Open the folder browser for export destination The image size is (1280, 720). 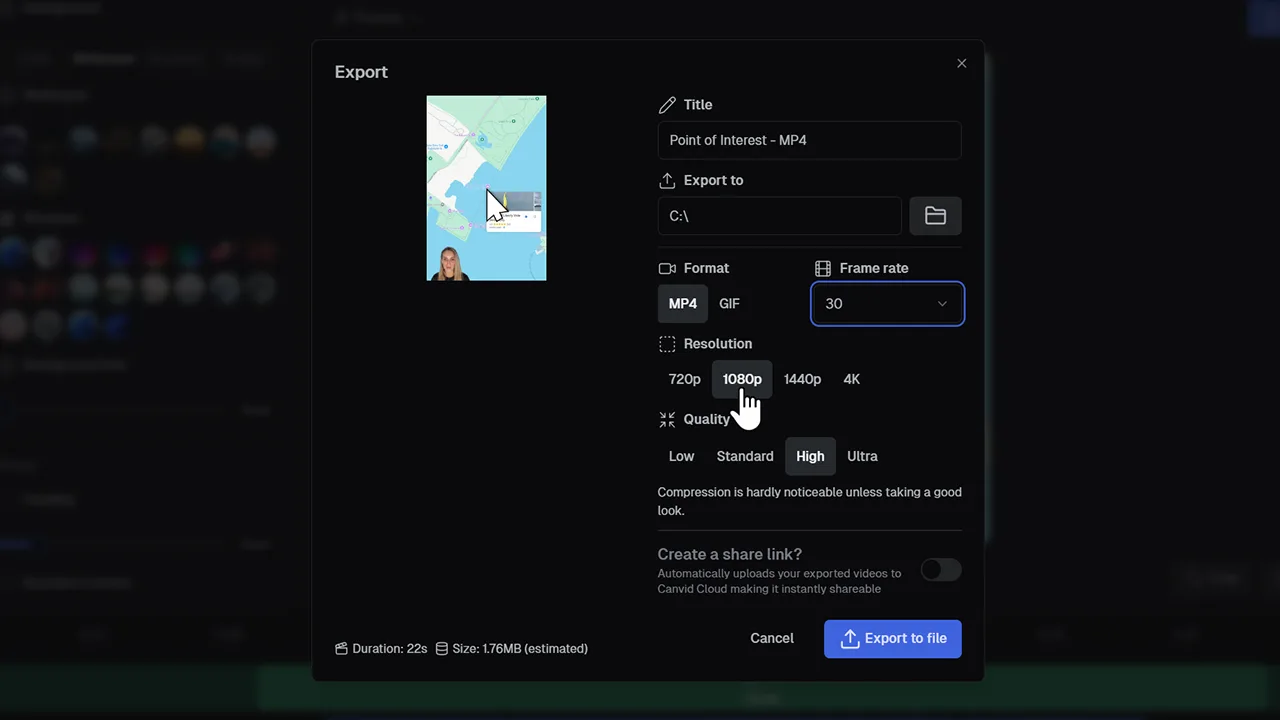[935, 215]
